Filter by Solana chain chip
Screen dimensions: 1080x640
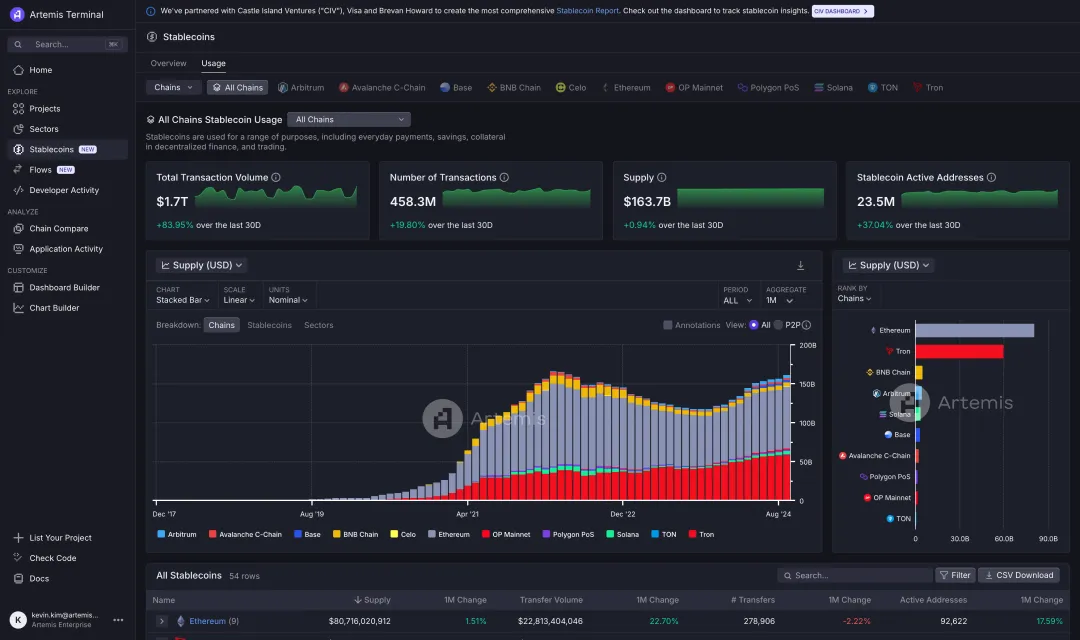pos(833,87)
